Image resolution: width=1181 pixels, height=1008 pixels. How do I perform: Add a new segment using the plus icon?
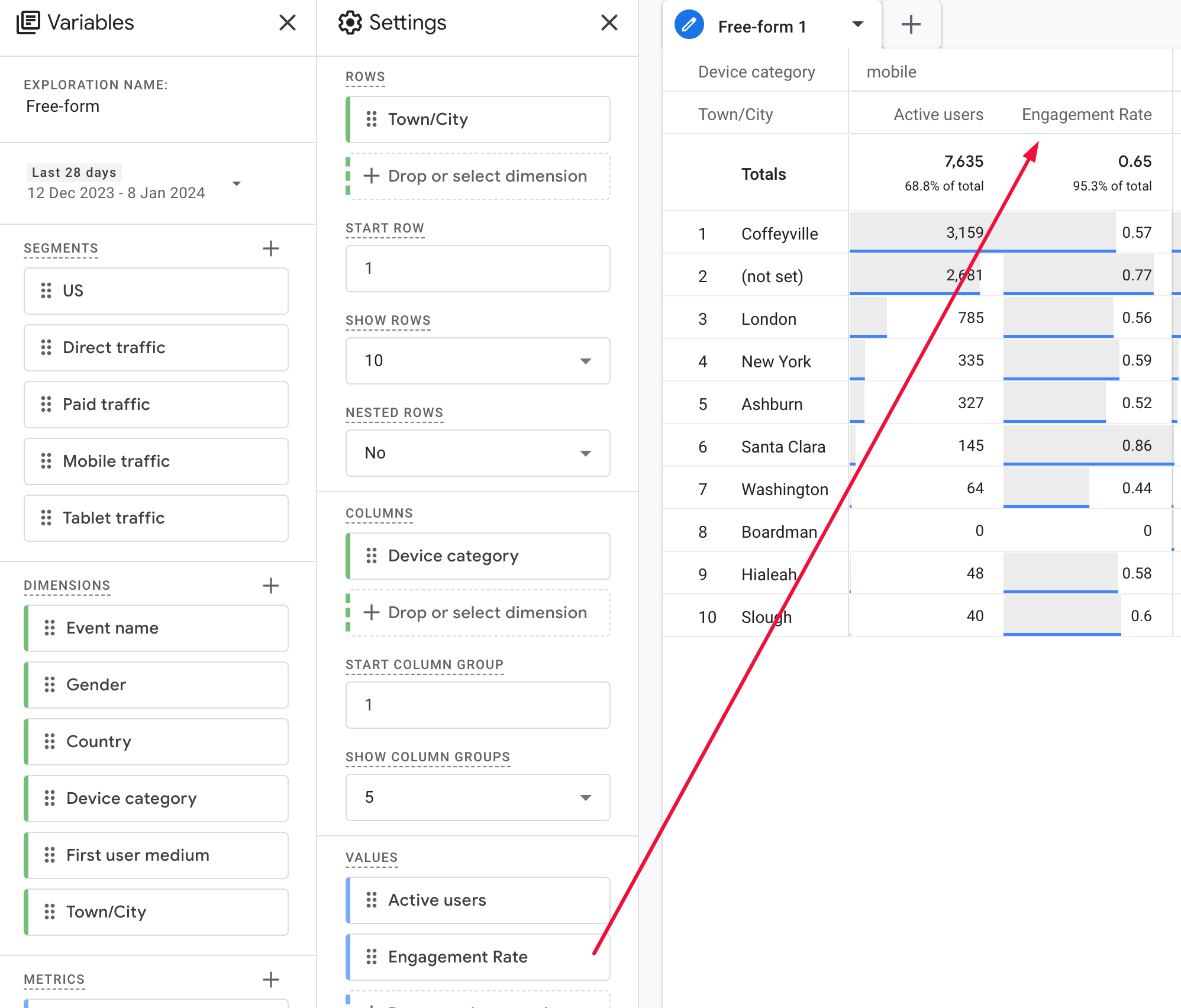(x=270, y=248)
